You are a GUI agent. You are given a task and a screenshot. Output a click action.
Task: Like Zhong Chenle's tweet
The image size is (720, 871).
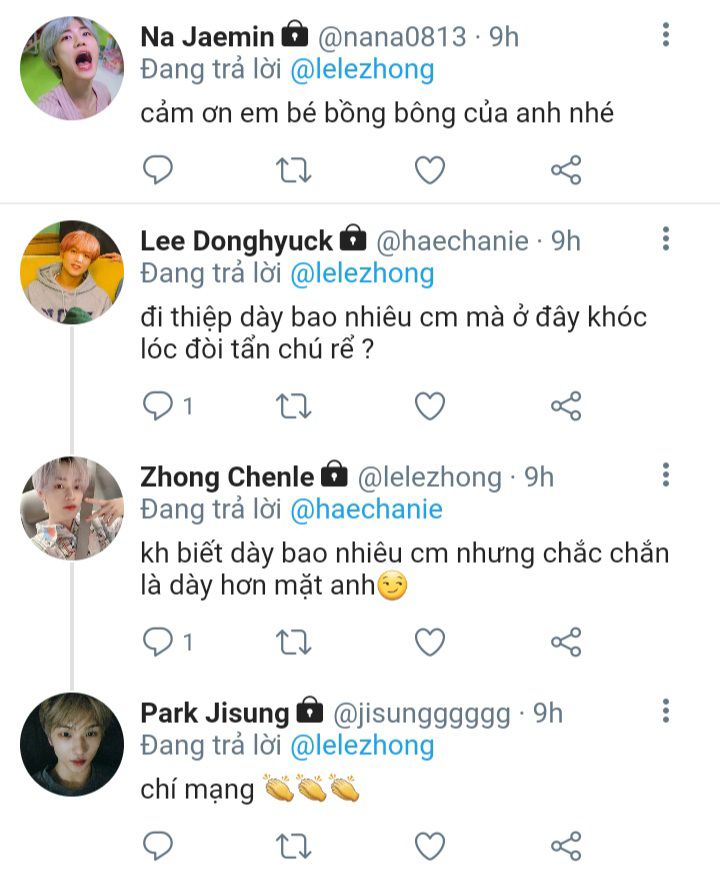pos(430,642)
